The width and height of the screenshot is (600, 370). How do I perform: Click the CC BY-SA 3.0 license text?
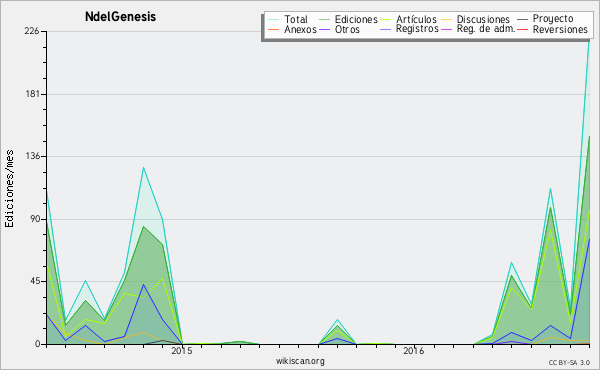click(x=569, y=363)
